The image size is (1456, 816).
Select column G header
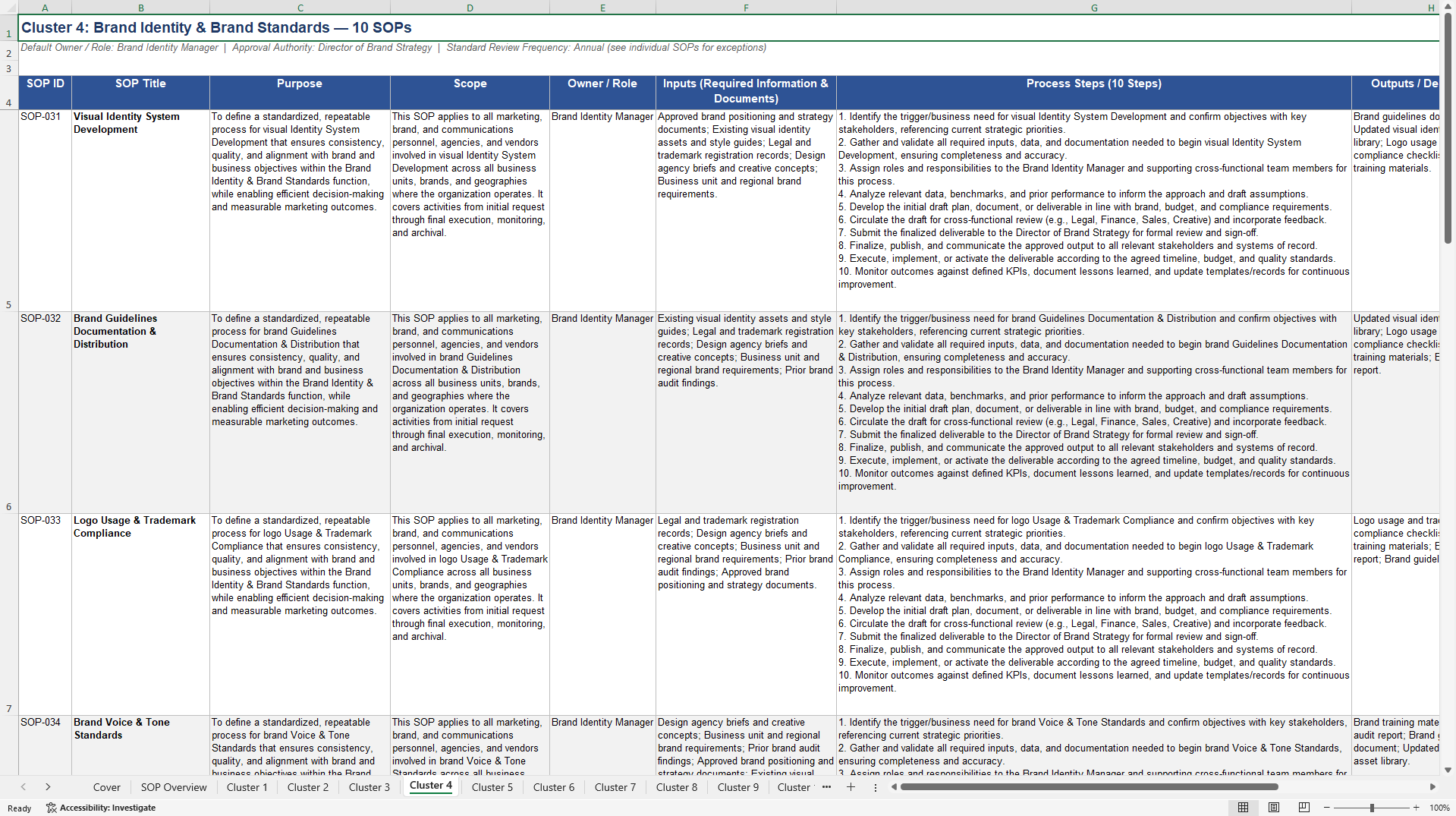click(x=1093, y=8)
